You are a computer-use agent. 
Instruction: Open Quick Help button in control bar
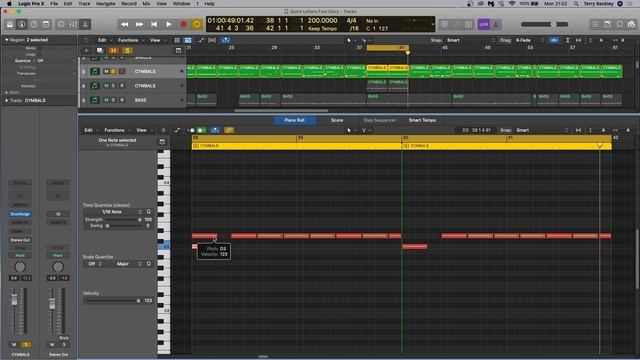pos(34,24)
